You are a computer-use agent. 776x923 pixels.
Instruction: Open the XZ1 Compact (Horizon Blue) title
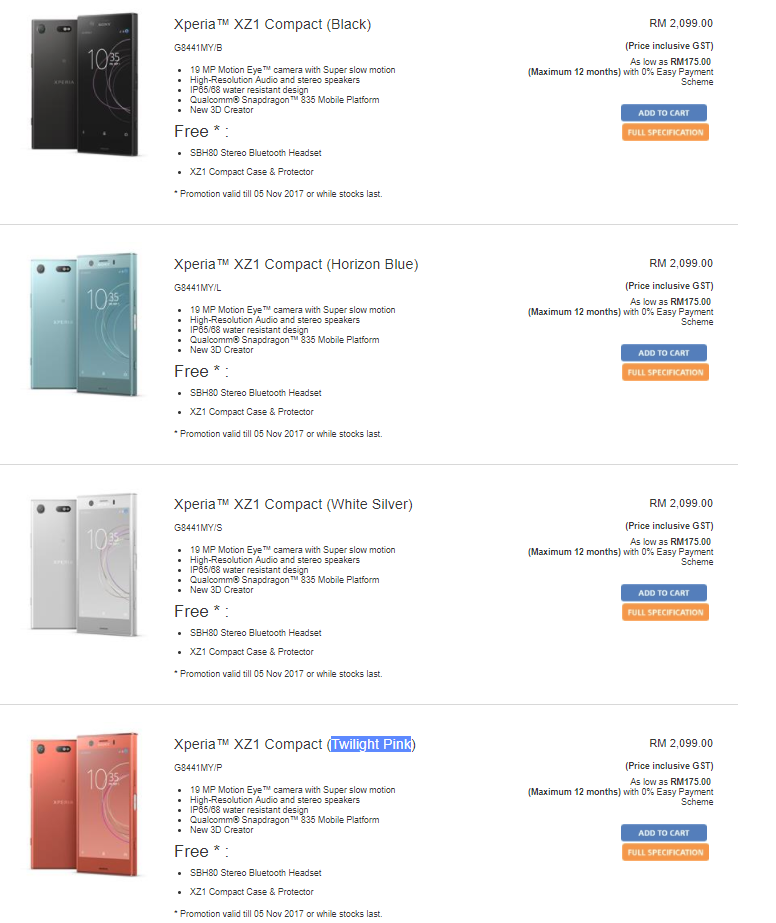pos(295,264)
